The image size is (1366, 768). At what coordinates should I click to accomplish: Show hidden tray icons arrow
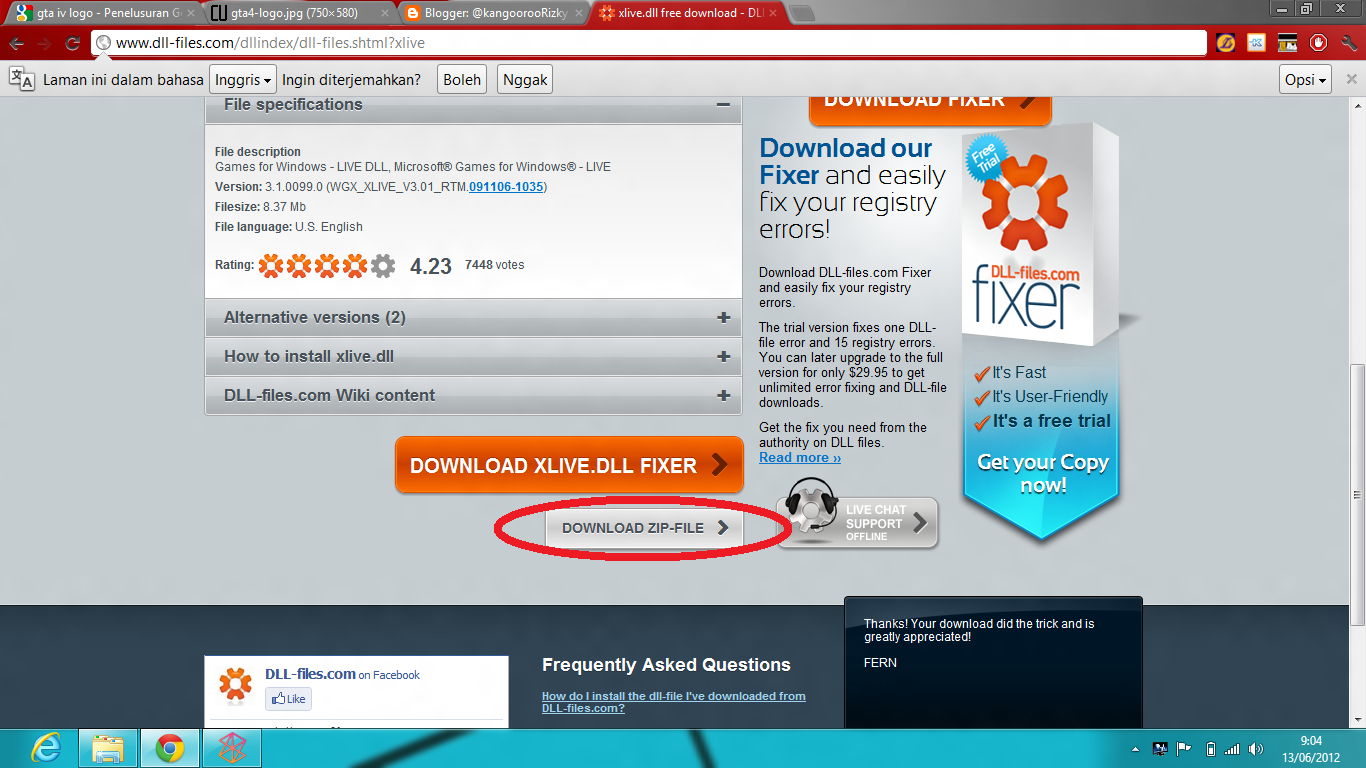(1135, 748)
